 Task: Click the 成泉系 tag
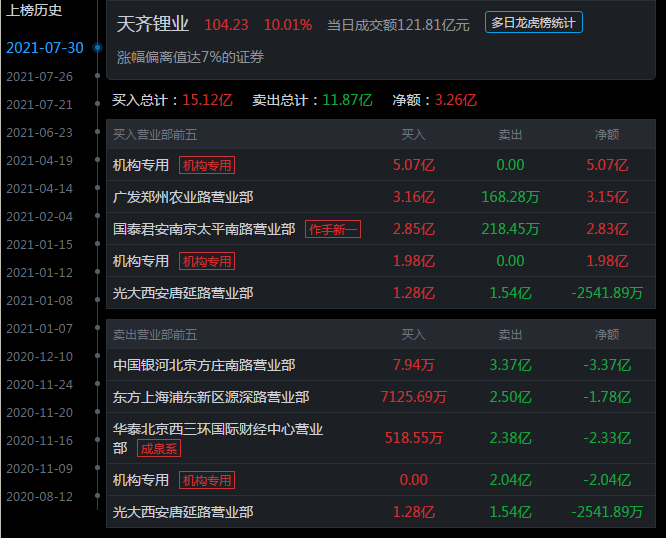click(x=159, y=448)
